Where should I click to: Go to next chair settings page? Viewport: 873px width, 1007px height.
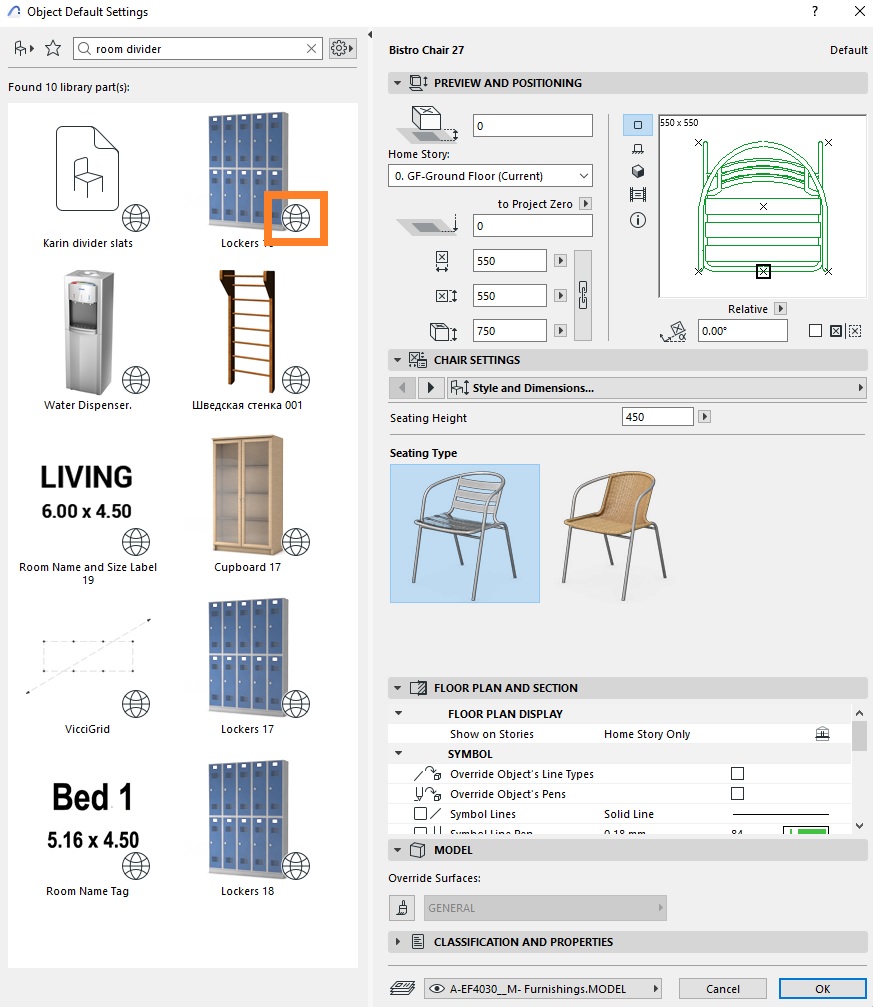point(430,388)
